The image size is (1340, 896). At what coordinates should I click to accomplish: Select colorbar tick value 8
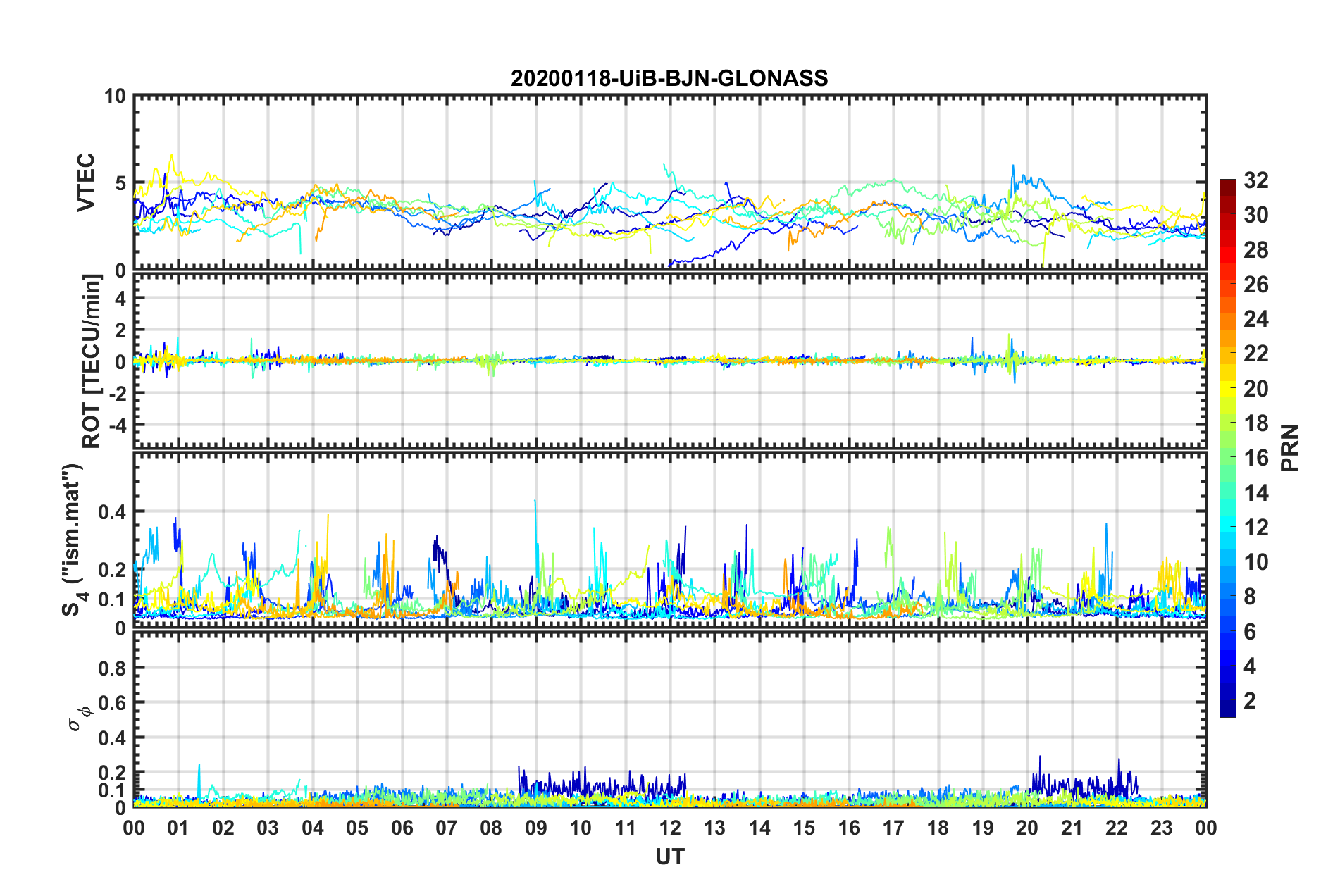pos(1250,597)
